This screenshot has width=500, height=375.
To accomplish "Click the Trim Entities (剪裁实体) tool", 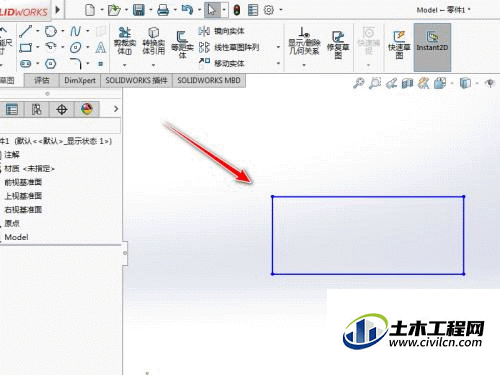I will pos(125,41).
